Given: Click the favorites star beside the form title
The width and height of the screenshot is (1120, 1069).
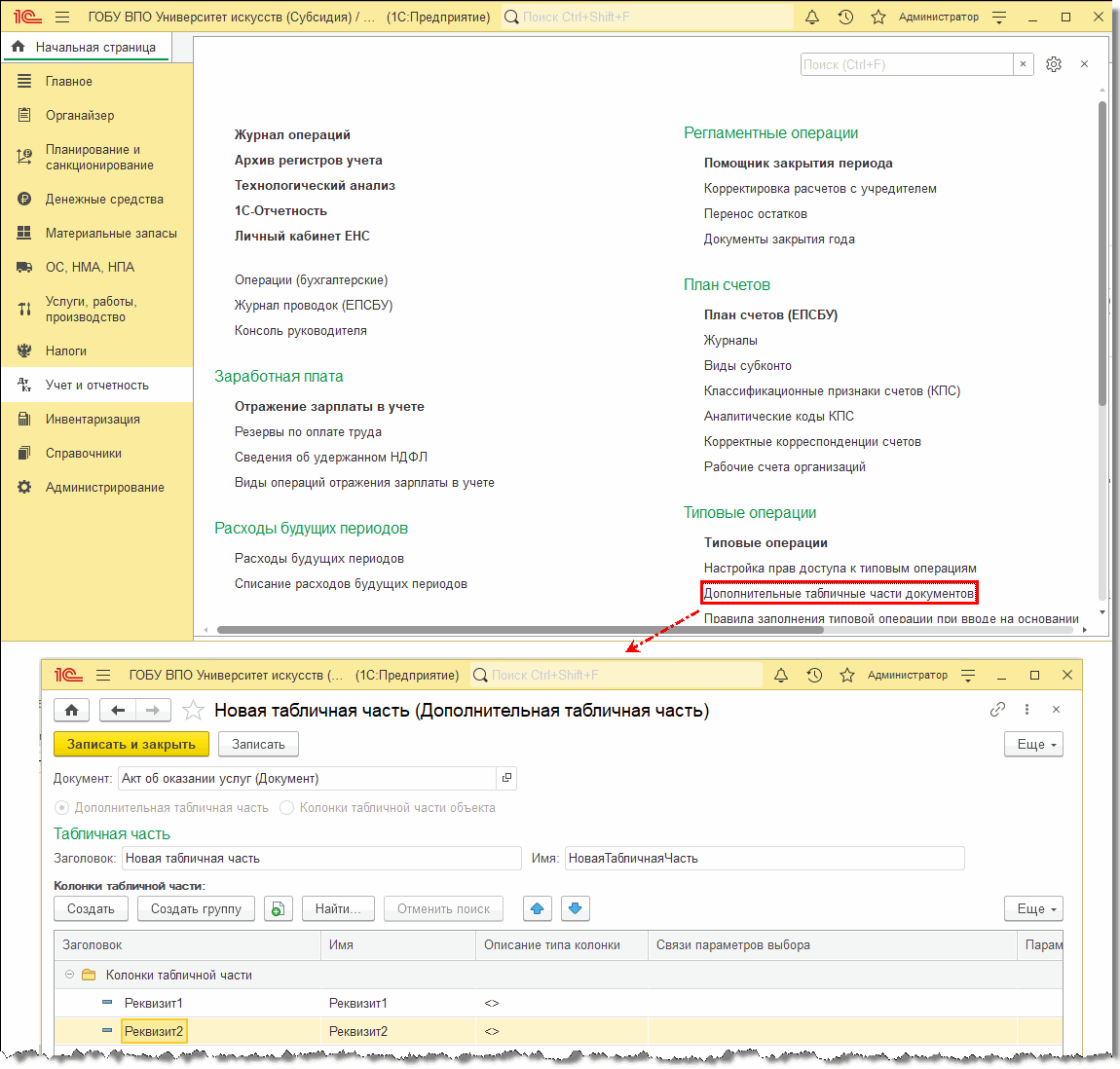Looking at the screenshot, I should tap(194, 711).
